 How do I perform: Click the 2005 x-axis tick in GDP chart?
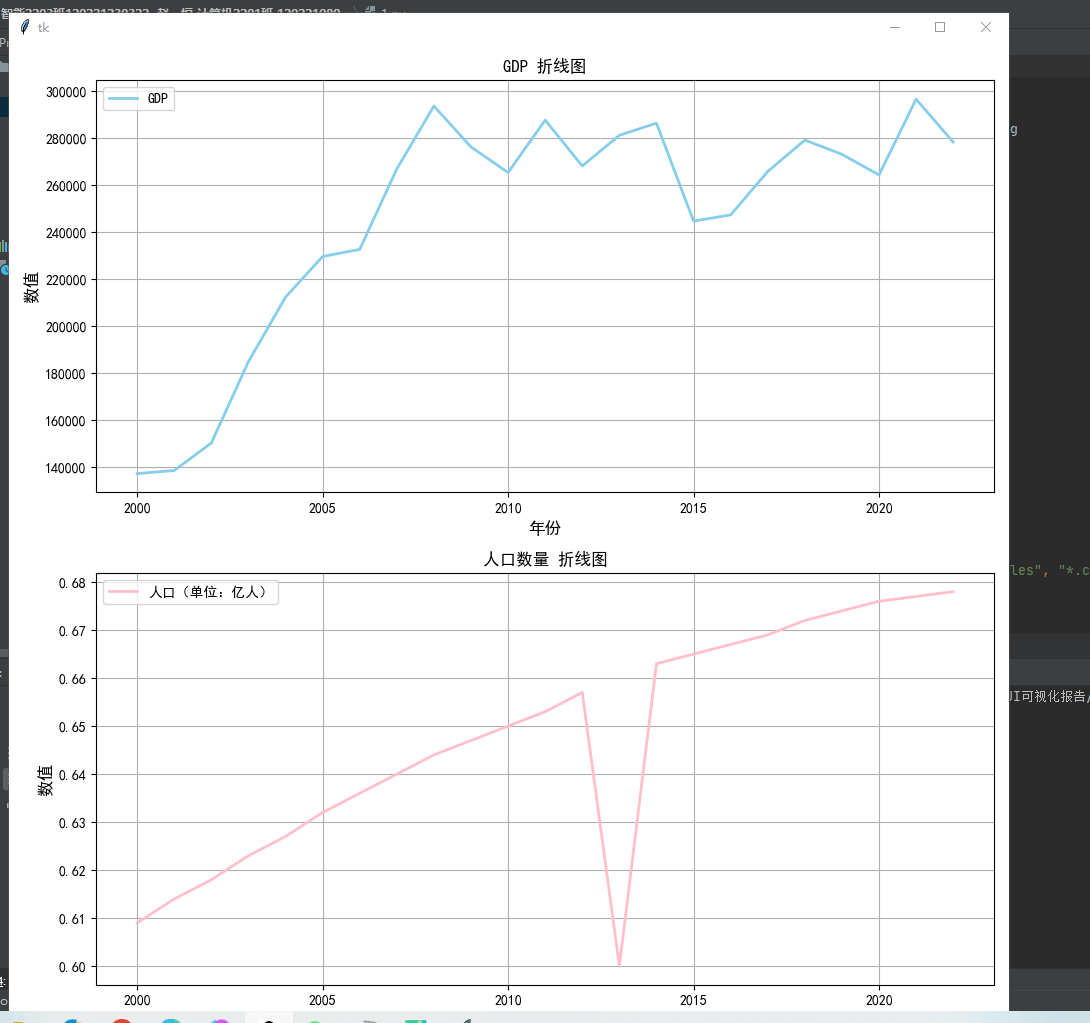coord(323,508)
